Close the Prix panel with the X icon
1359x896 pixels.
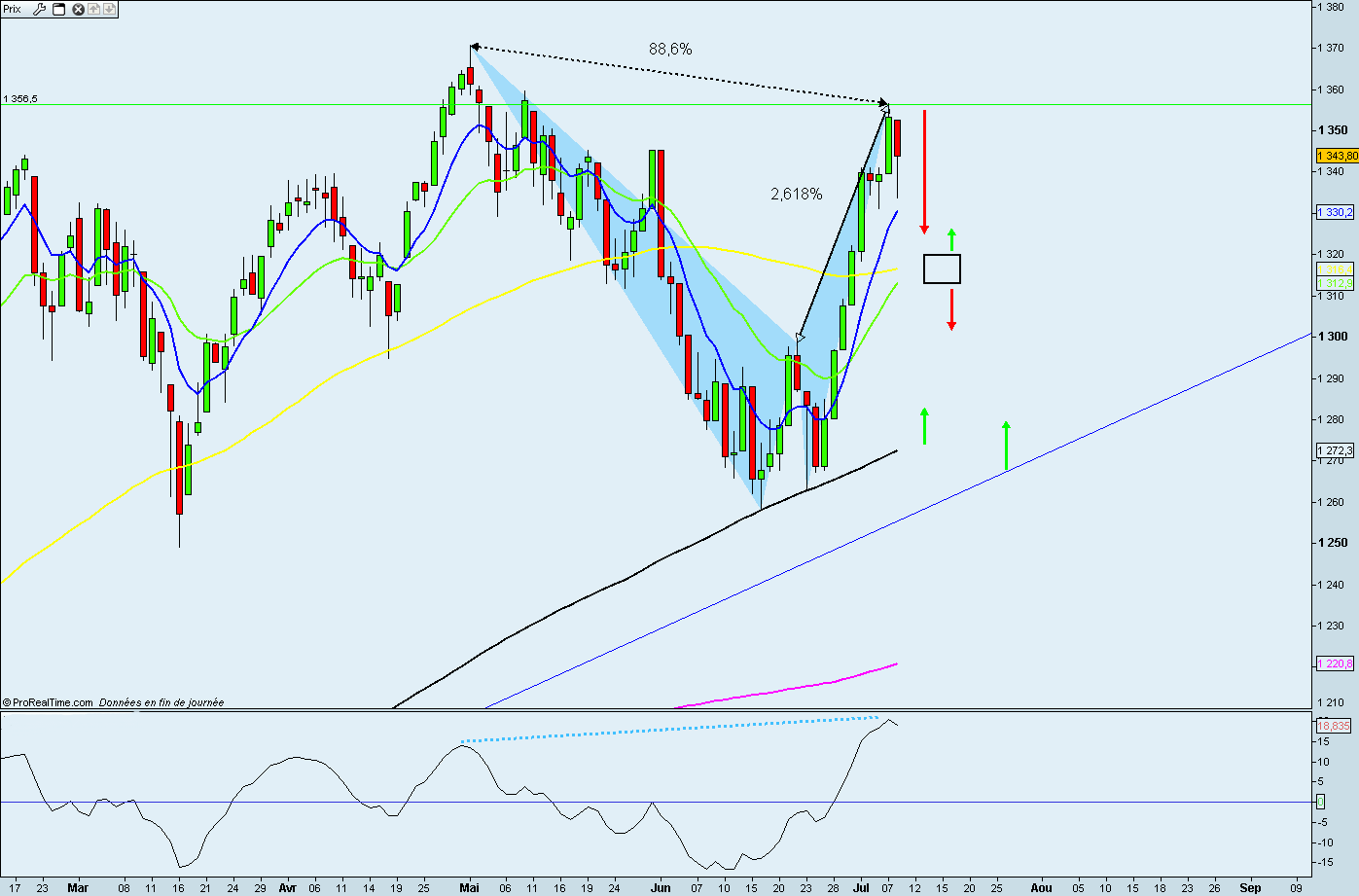point(80,9)
